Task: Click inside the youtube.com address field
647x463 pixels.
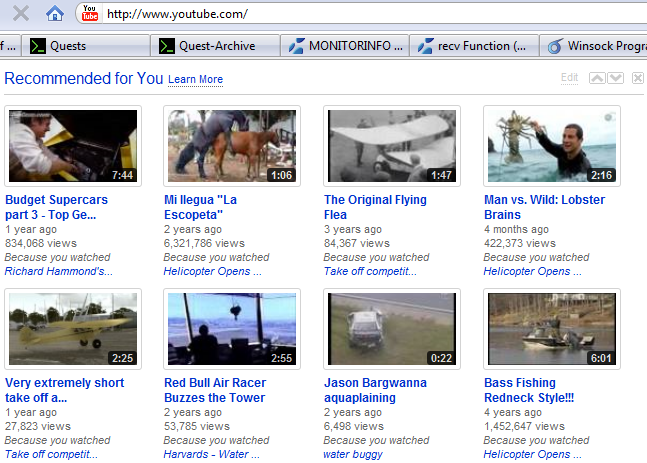Action: 370,14
